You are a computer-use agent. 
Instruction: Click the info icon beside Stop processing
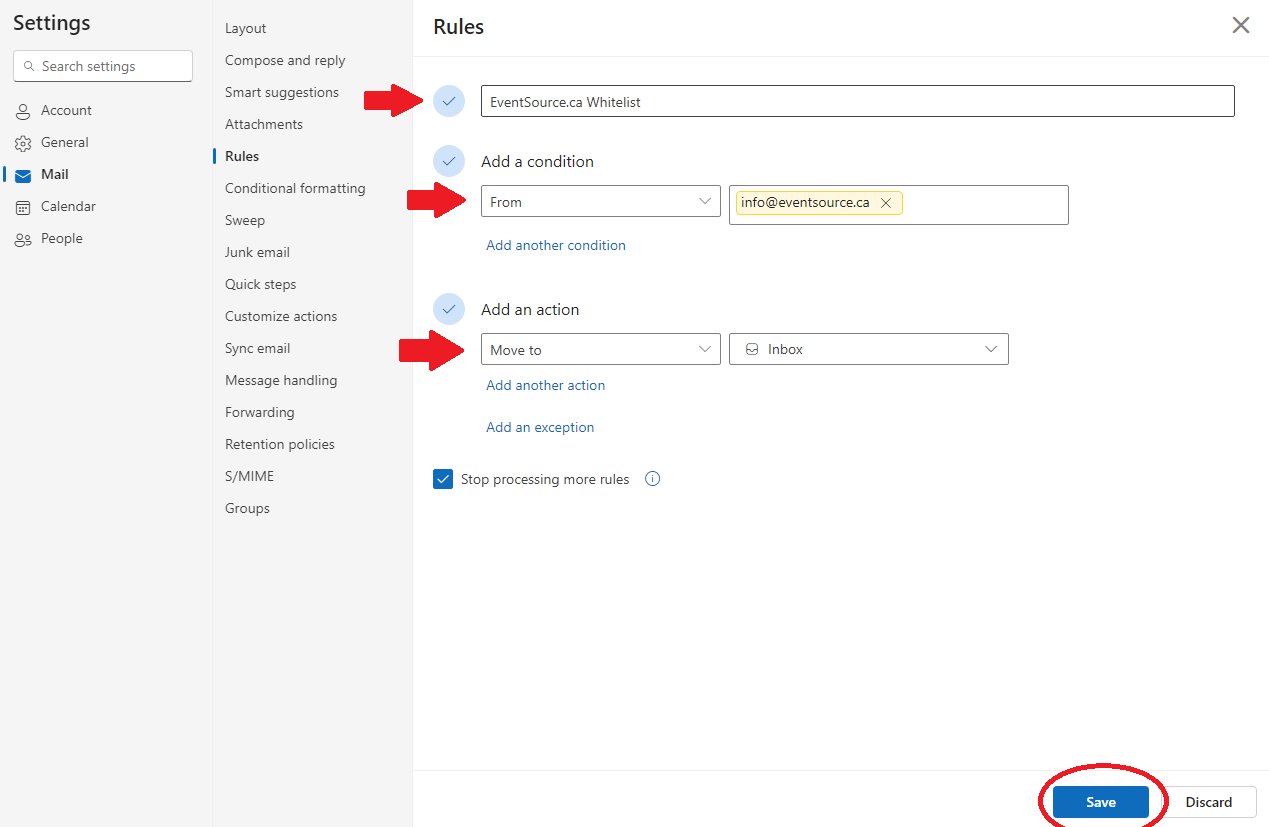point(653,479)
